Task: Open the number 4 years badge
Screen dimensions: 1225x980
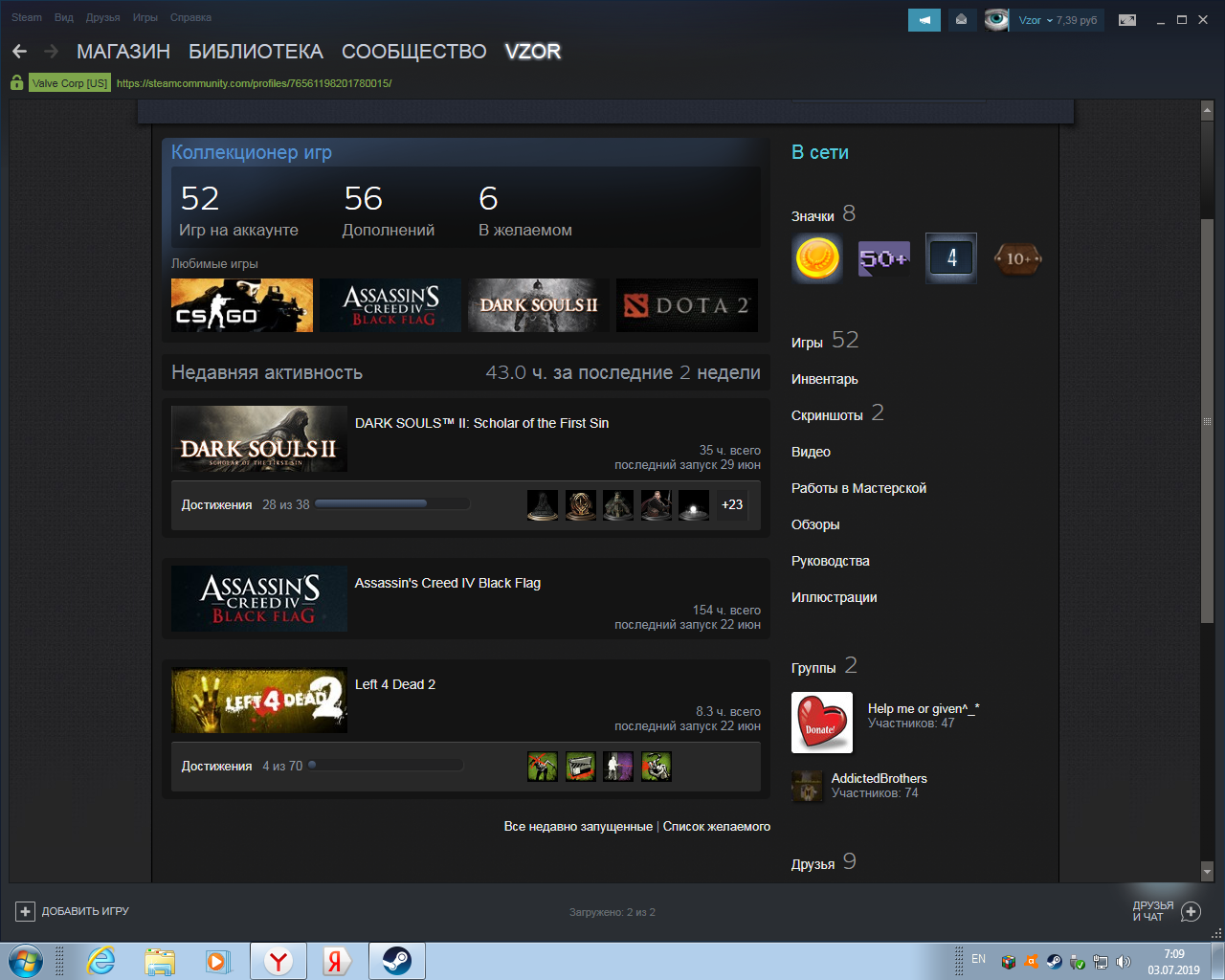Action: 951,258
